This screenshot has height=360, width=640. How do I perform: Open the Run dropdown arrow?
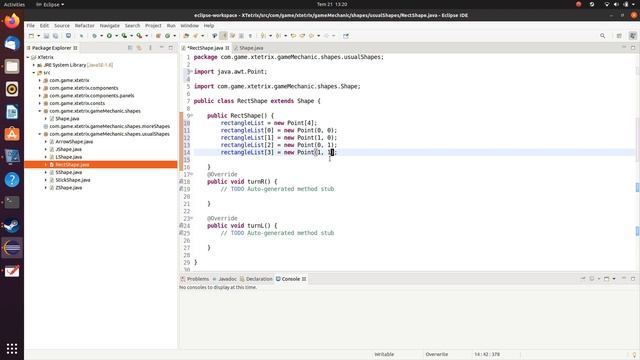[116, 36]
